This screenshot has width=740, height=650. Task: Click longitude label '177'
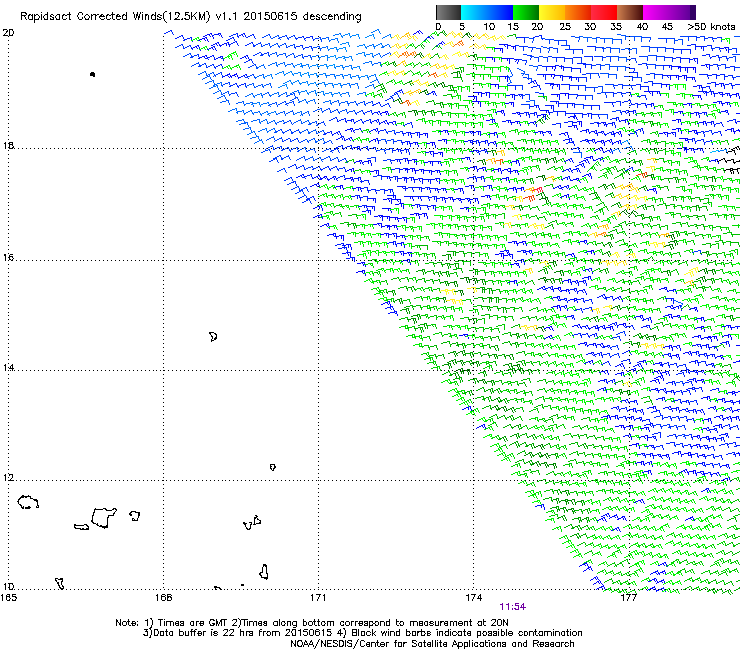point(628,598)
